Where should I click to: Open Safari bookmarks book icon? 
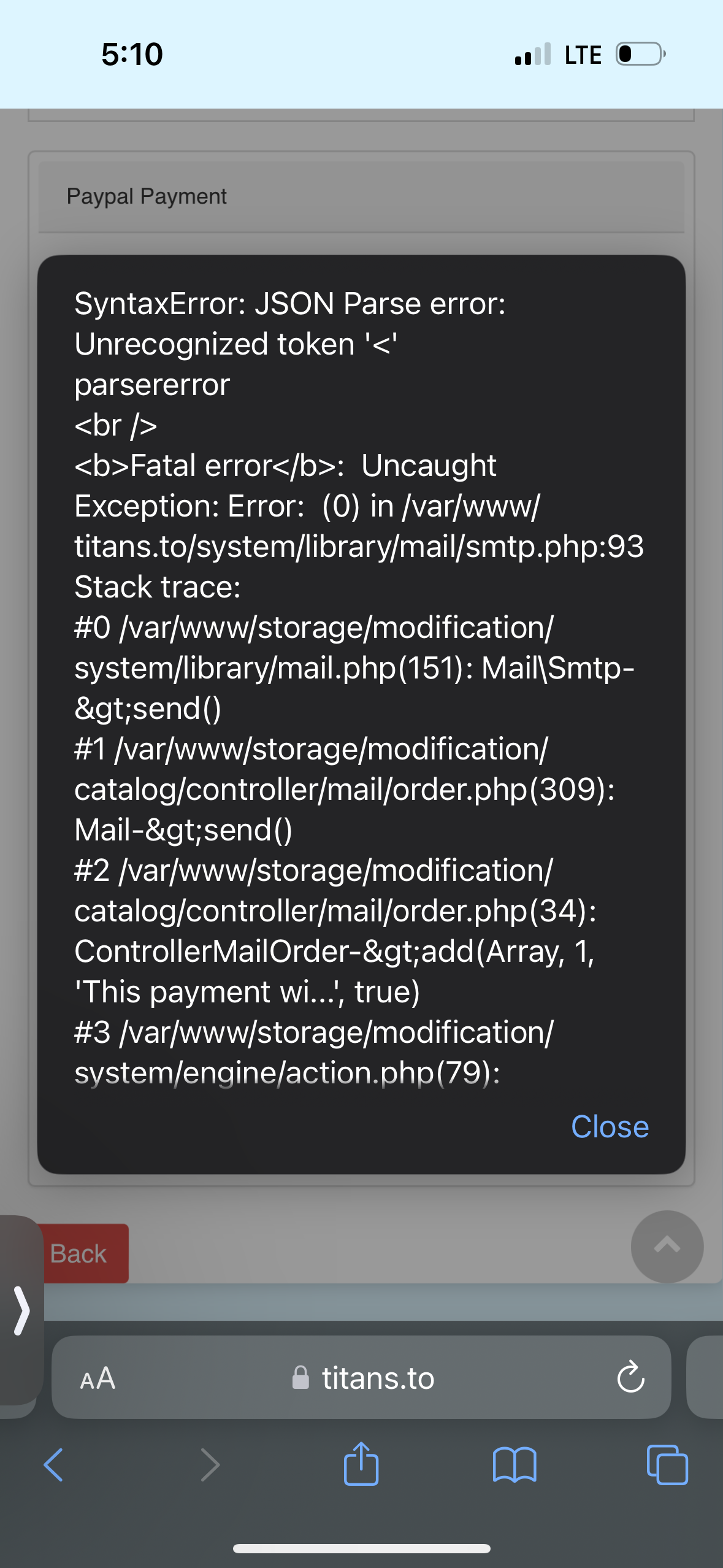(x=515, y=1464)
